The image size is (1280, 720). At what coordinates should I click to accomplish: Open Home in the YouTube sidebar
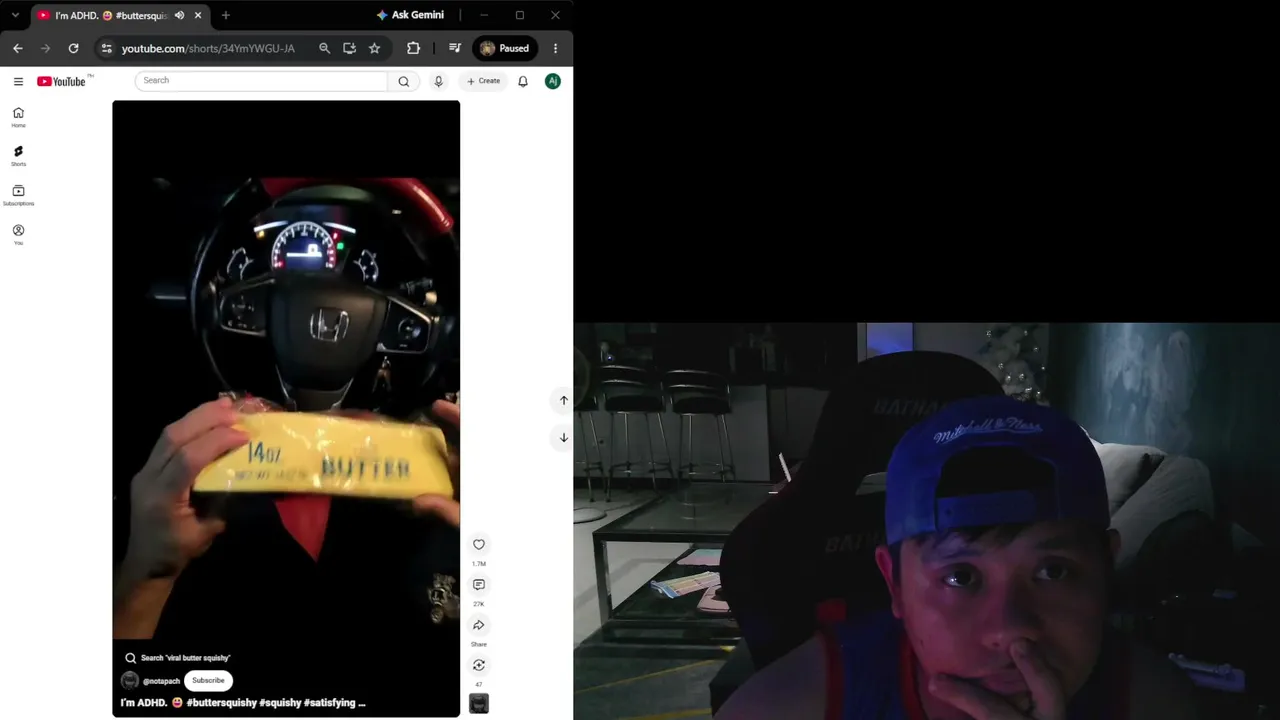[x=18, y=117]
